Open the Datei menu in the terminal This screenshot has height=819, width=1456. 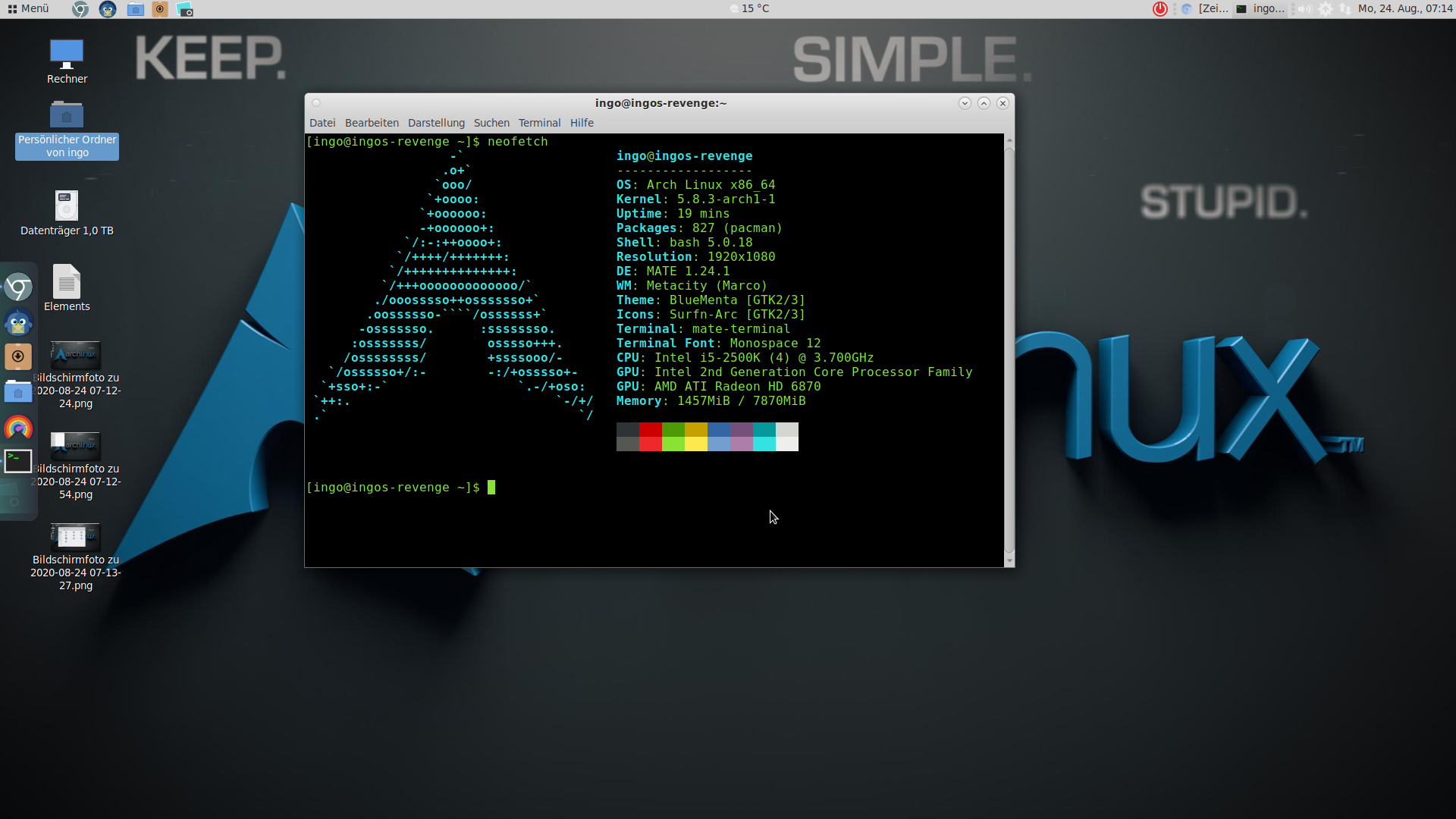[x=322, y=123]
